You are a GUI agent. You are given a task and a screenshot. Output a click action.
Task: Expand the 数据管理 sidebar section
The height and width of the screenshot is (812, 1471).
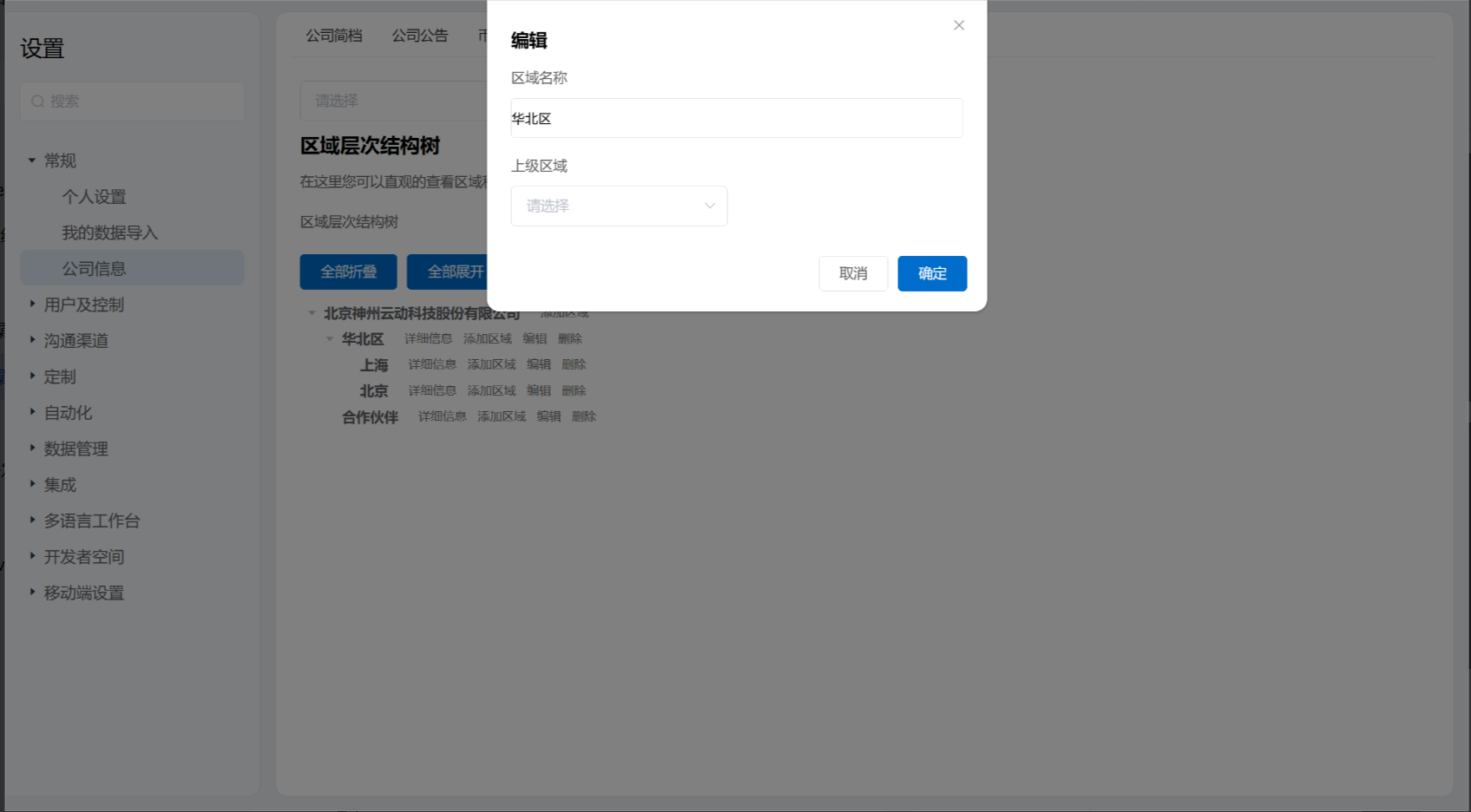click(x=32, y=449)
